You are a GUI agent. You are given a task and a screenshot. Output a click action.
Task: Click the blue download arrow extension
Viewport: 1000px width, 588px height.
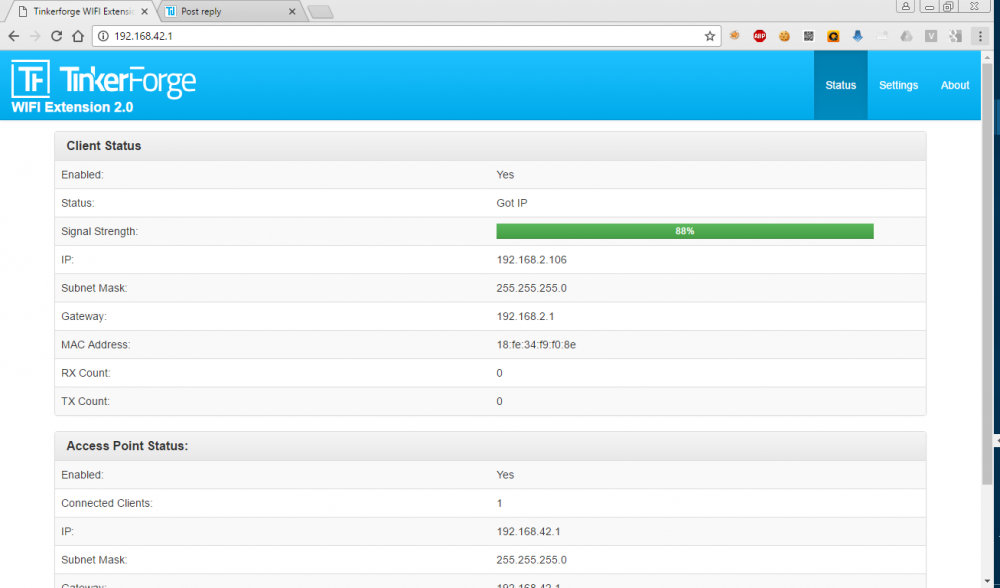pyautogui.click(x=857, y=36)
